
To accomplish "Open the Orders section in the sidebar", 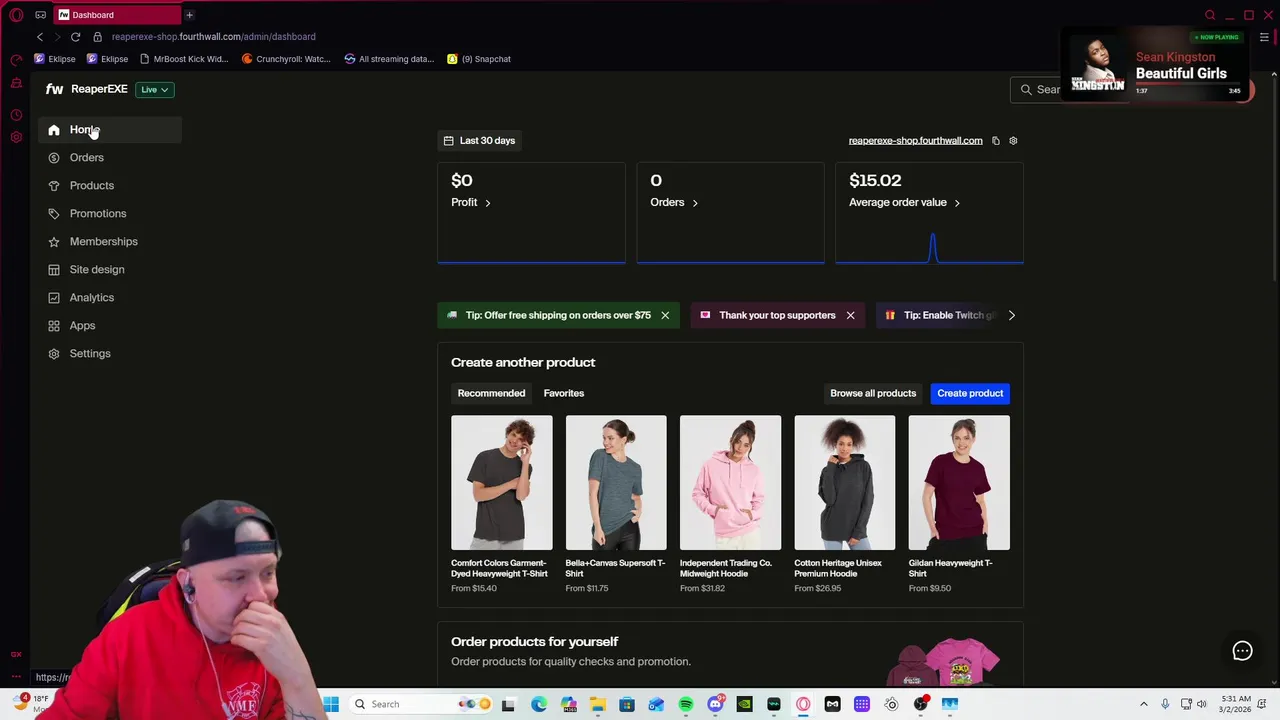I will [87, 157].
